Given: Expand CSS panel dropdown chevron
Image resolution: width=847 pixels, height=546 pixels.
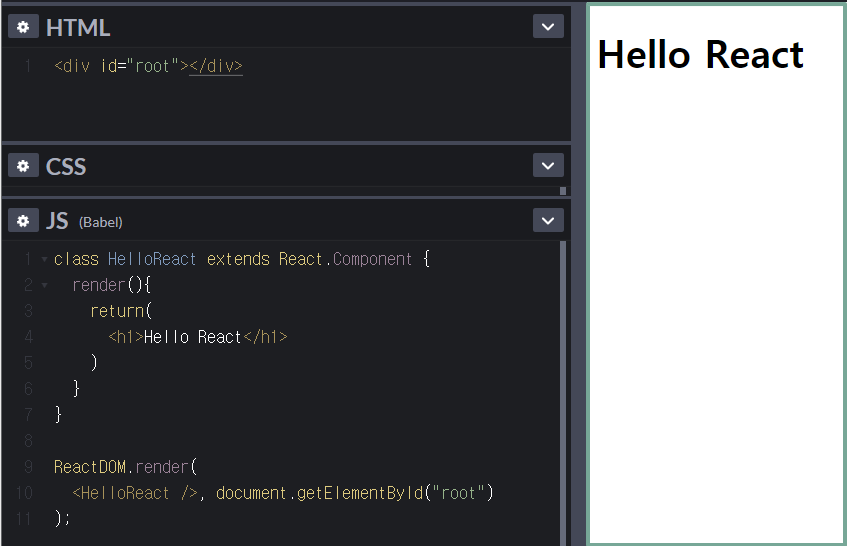Looking at the screenshot, I should [548, 165].
